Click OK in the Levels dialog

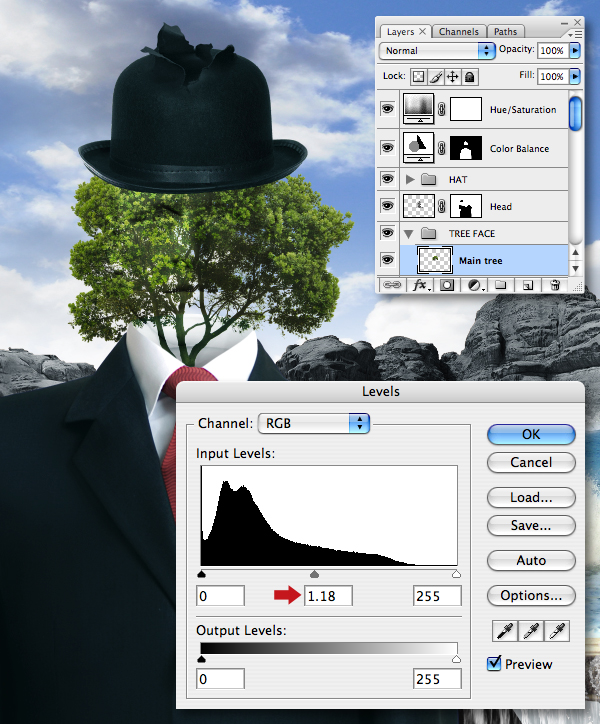click(531, 434)
